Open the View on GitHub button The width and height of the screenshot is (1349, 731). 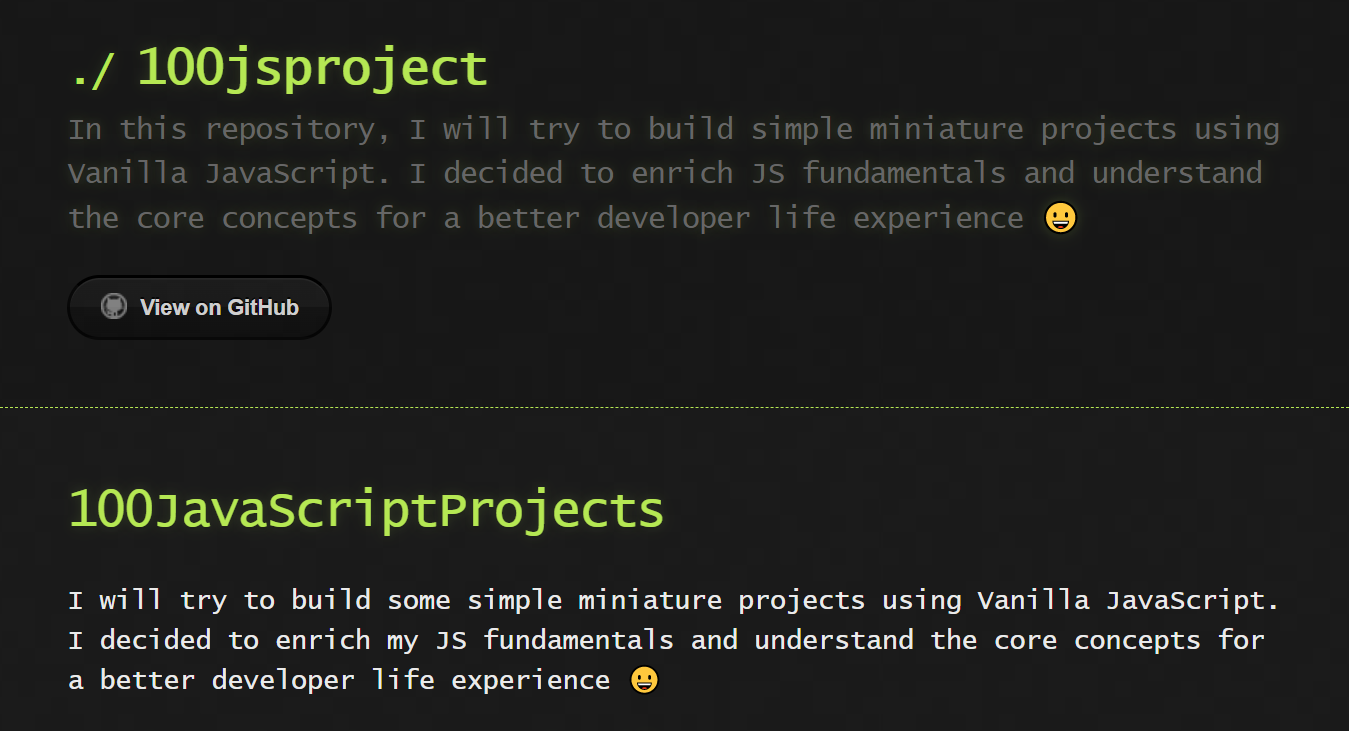199,307
